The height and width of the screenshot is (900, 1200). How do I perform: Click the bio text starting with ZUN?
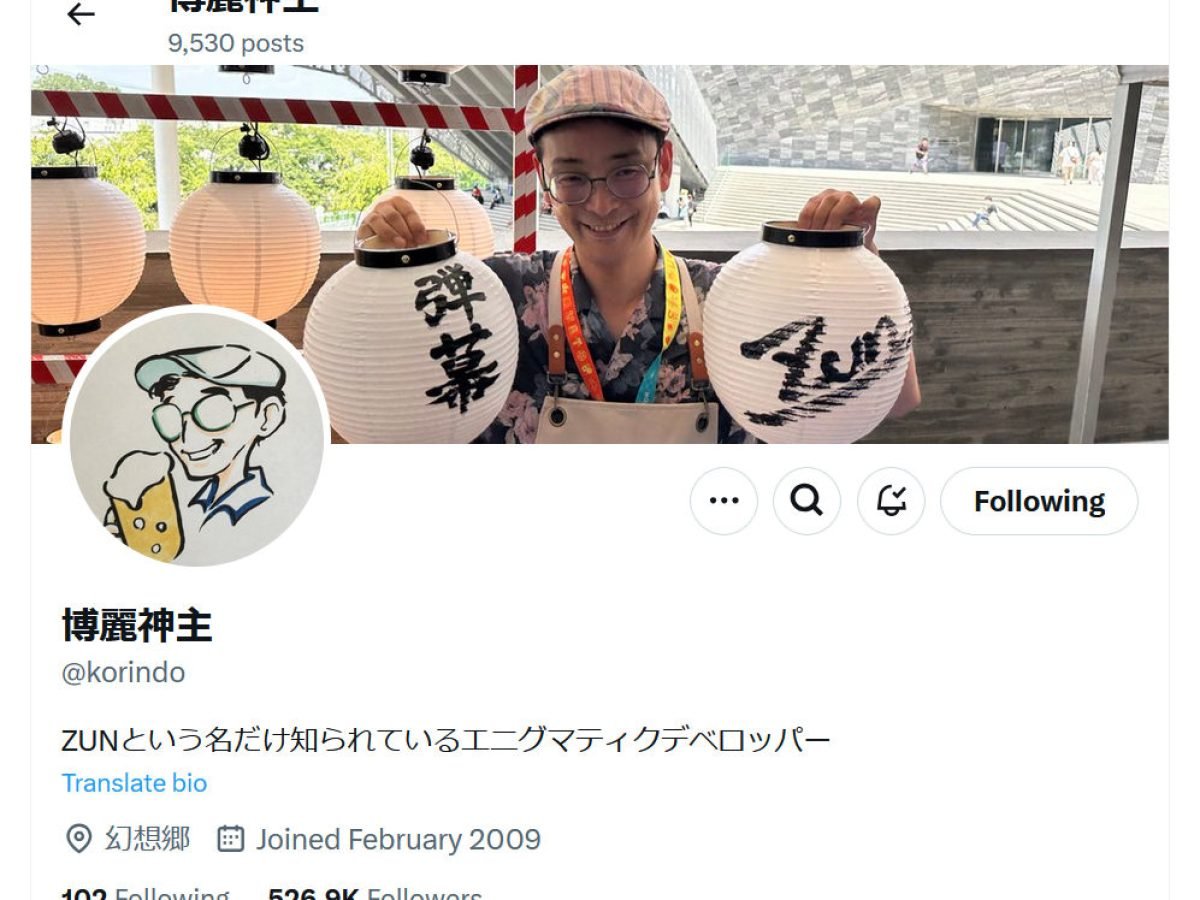click(x=446, y=741)
